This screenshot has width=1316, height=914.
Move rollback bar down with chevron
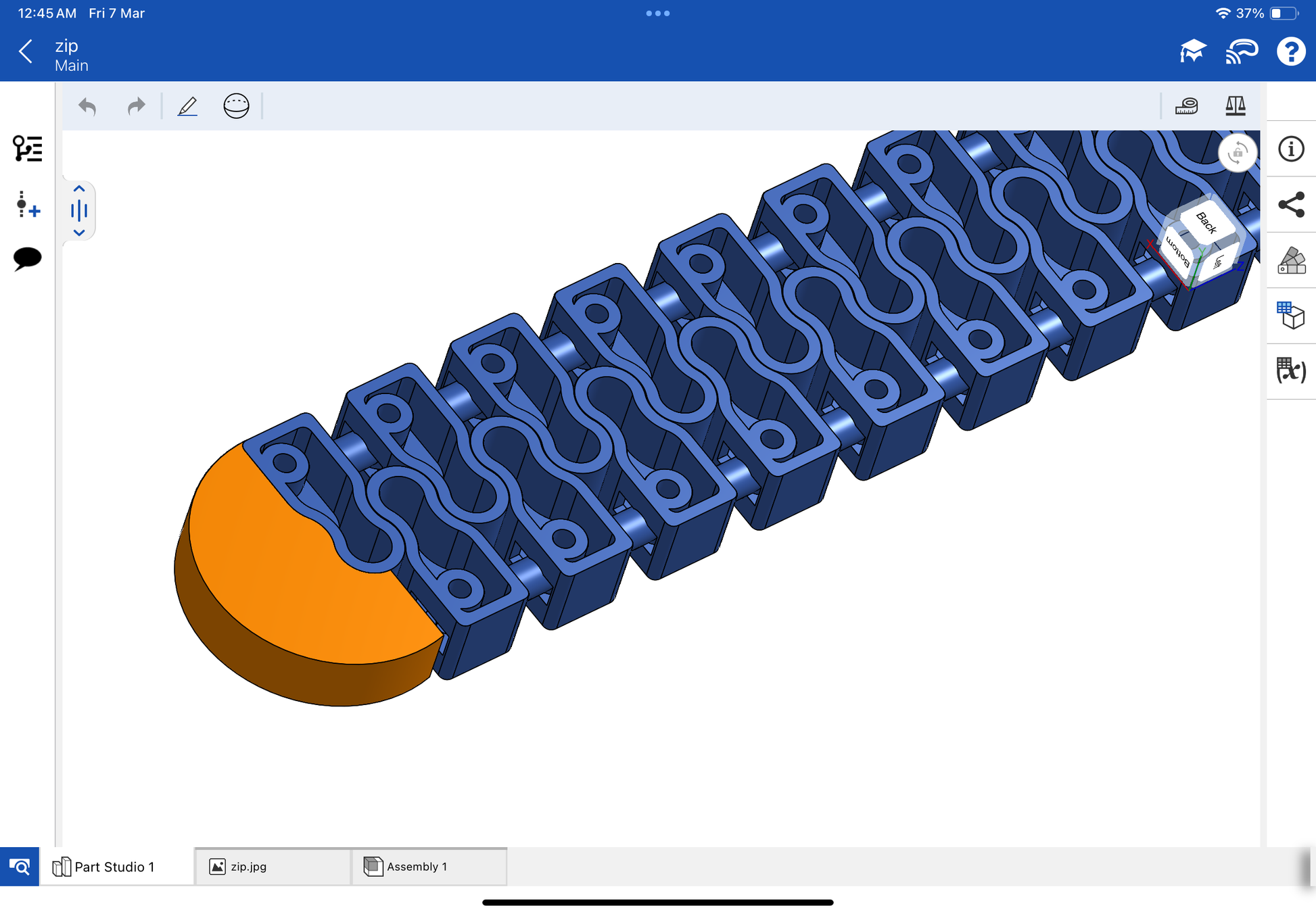pos(79,233)
